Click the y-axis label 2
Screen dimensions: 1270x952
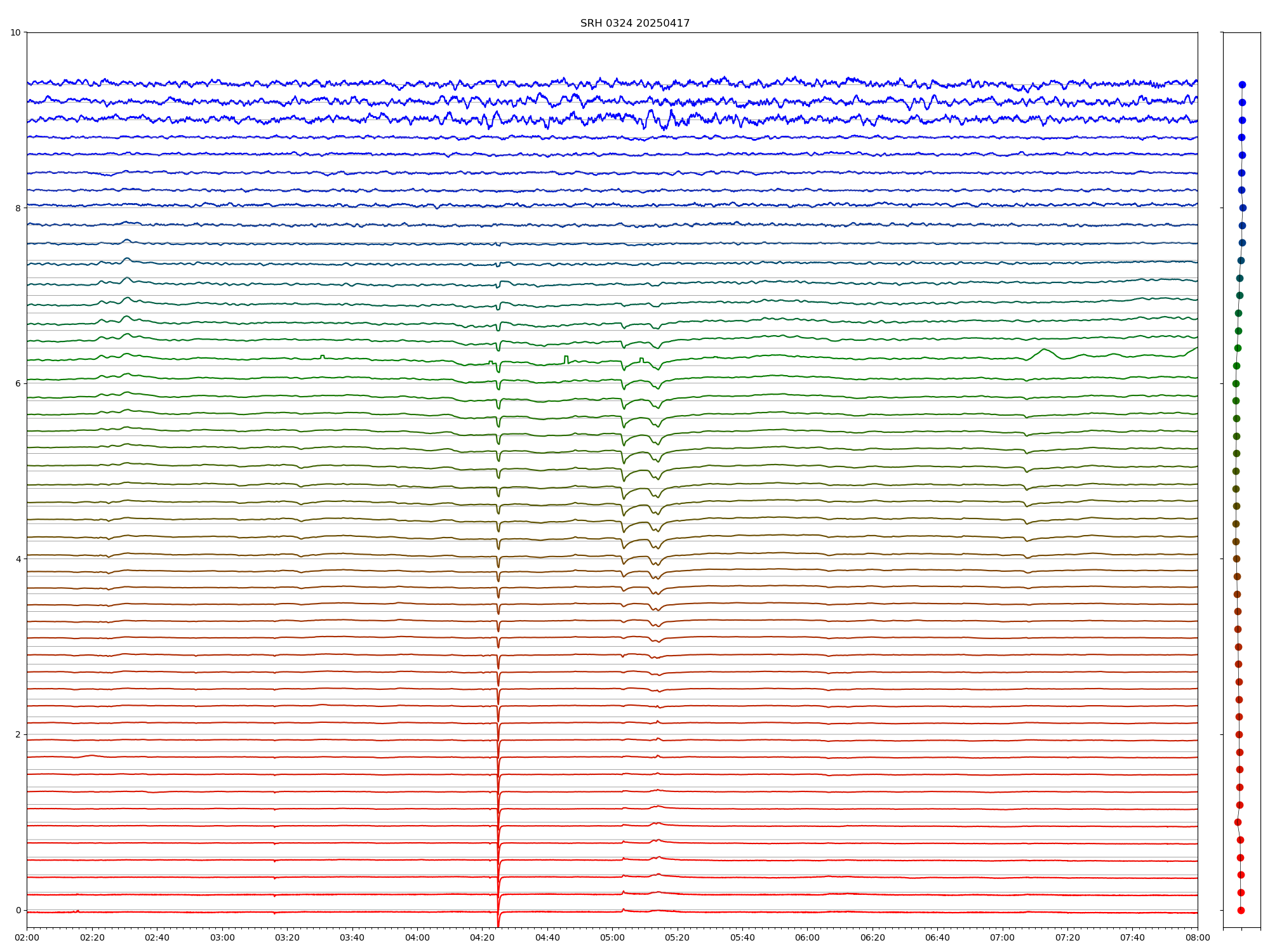tap(18, 734)
